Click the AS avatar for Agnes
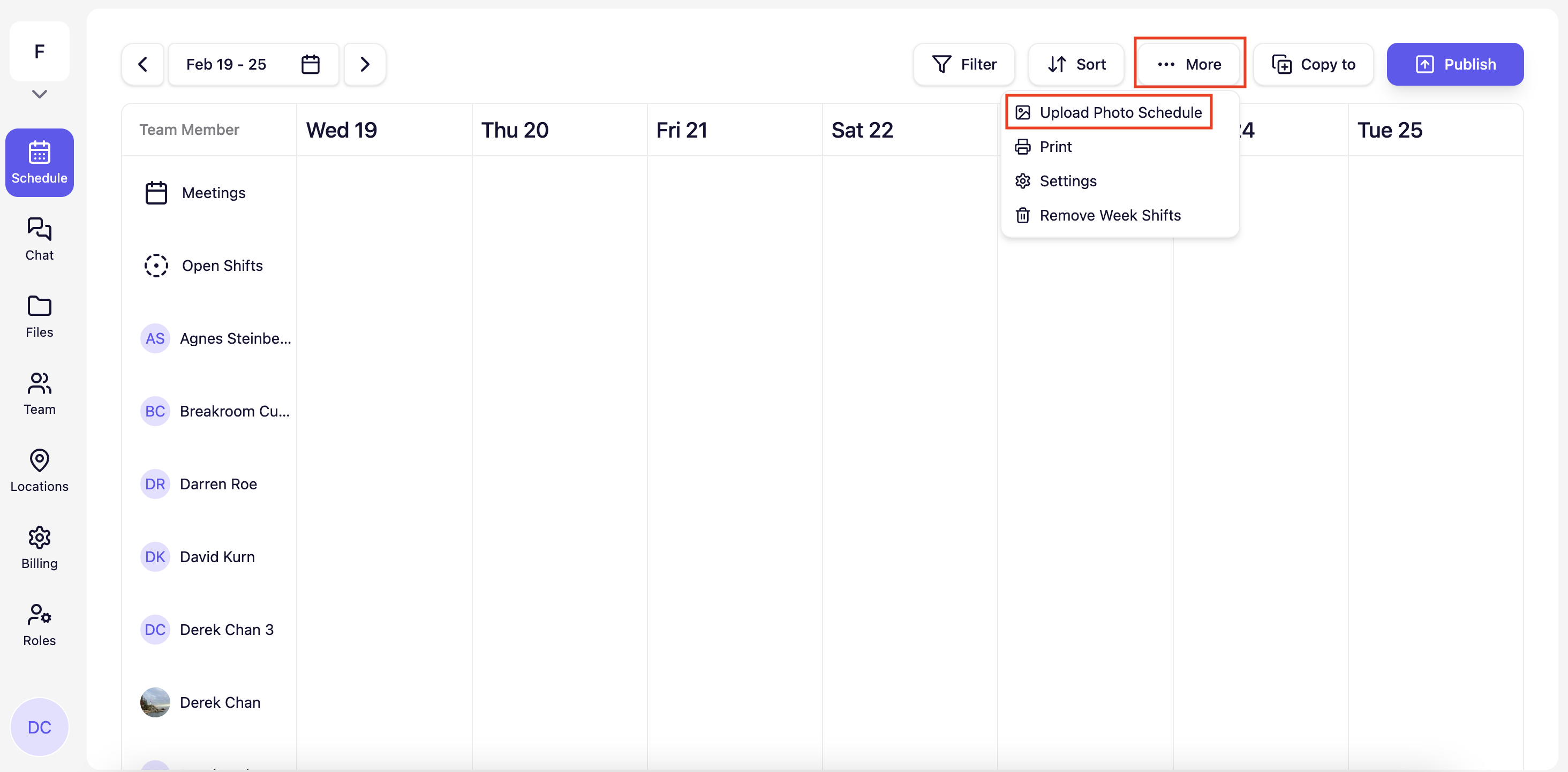Image resolution: width=1568 pixels, height=772 pixels. tap(155, 338)
